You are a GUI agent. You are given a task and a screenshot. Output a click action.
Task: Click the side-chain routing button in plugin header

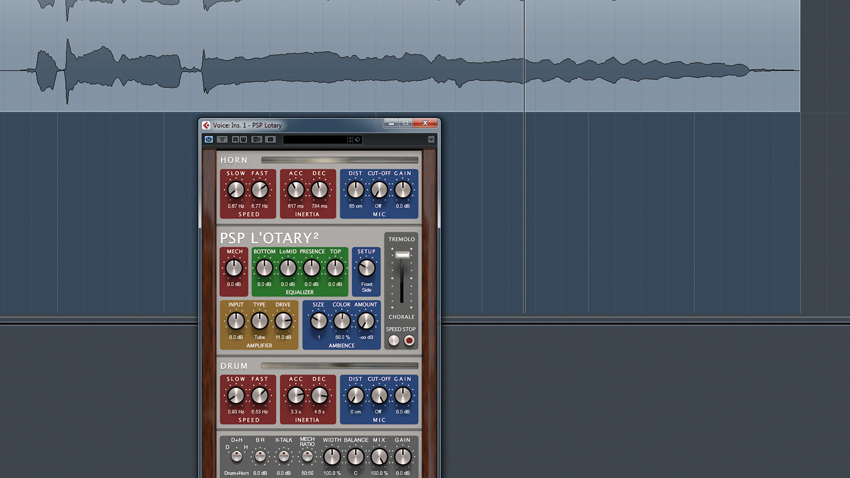coord(257,139)
